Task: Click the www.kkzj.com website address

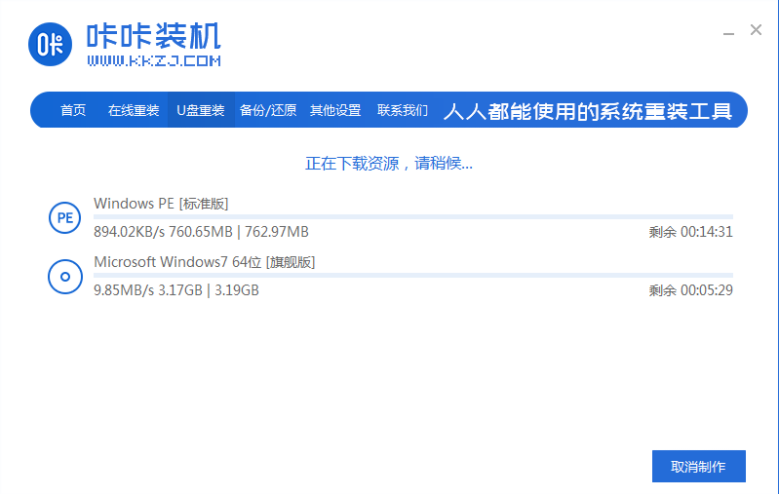Action: pyautogui.click(x=153, y=62)
